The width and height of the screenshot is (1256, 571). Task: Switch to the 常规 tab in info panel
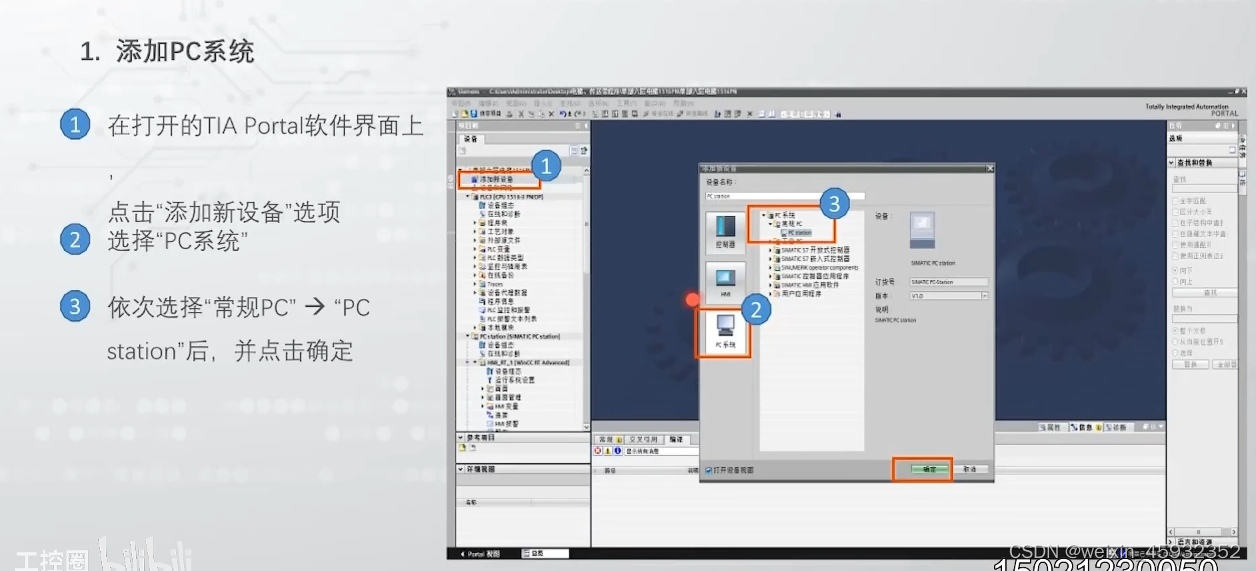(609, 440)
